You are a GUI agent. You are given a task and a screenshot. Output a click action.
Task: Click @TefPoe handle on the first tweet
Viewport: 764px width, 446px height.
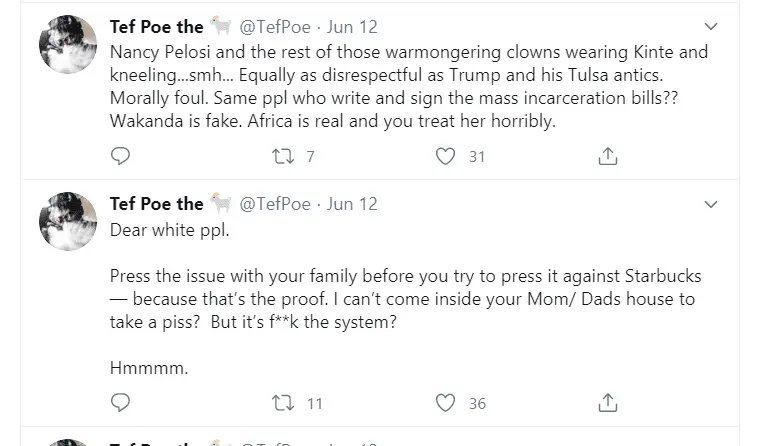275,27
